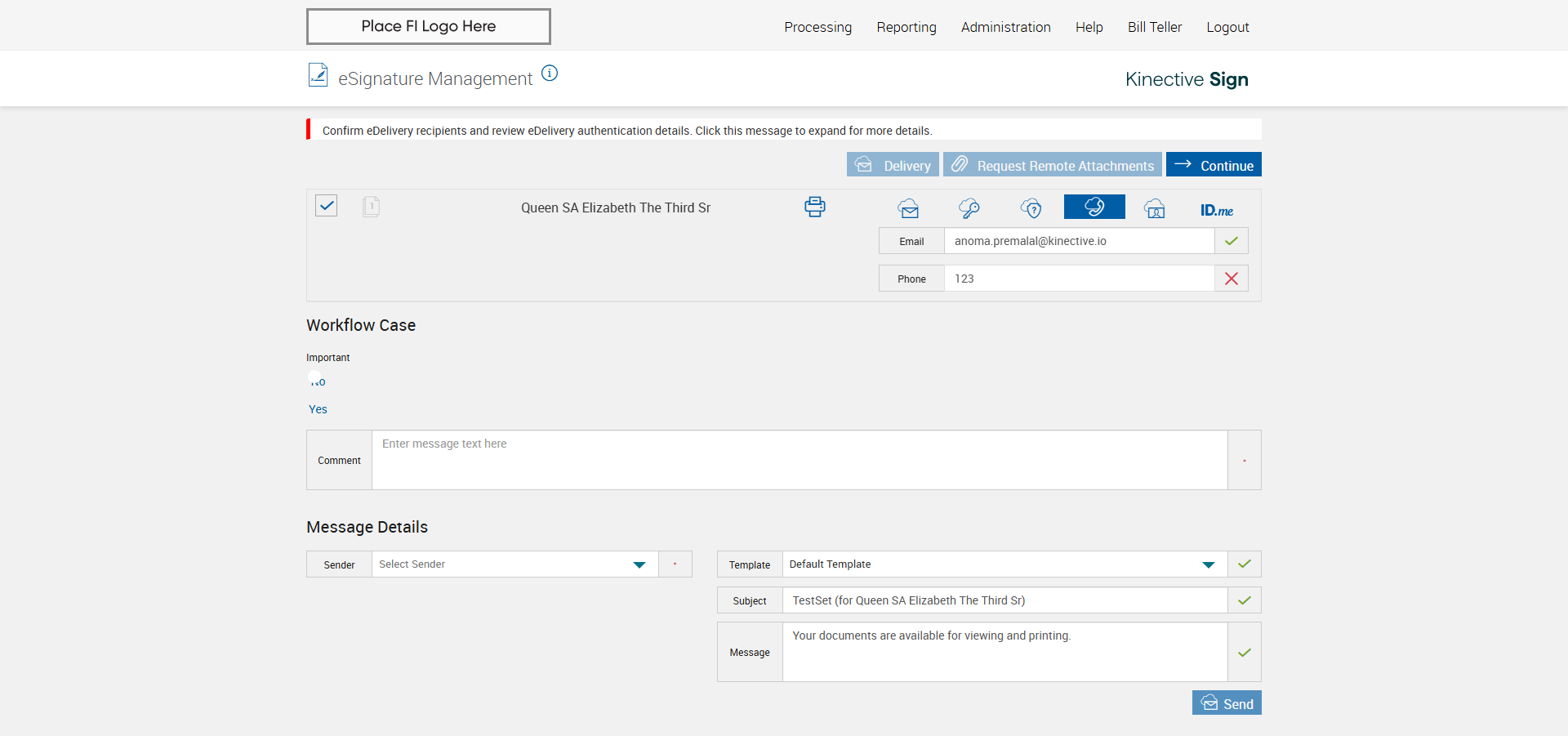The height and width of the screenshot is (736, 1568).
Task: Choose the cloud key password authentication icon
Action: tap(969, 209)
